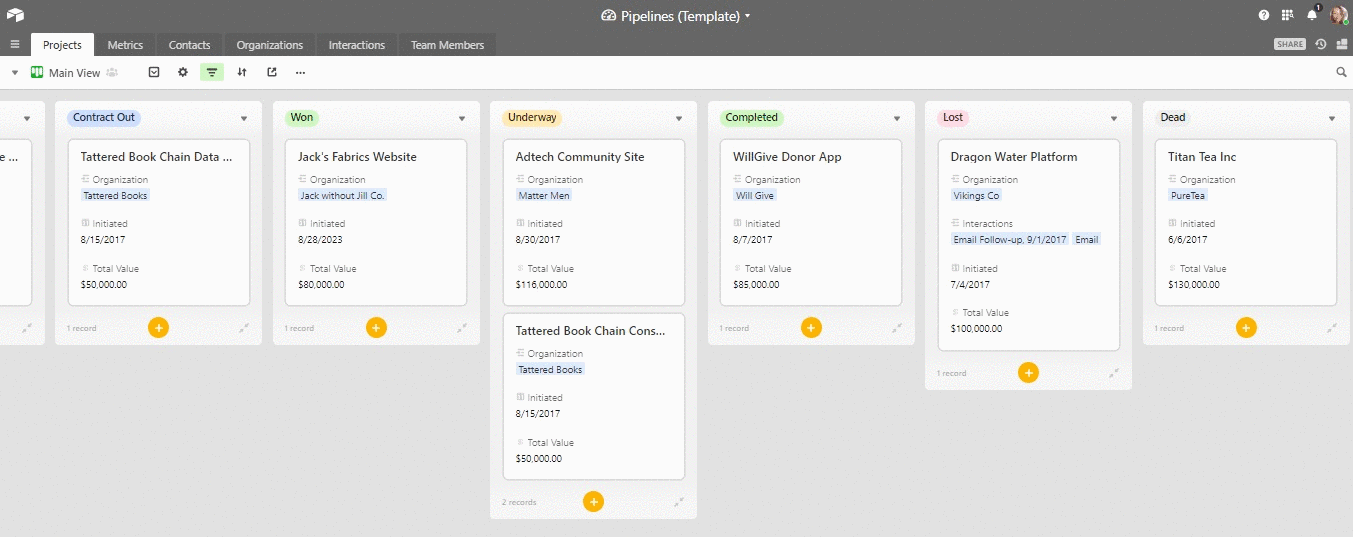This screenshot has width=1353, height=537.
Task: Click the Airtable logo home icon
Action: click(14, 15)
